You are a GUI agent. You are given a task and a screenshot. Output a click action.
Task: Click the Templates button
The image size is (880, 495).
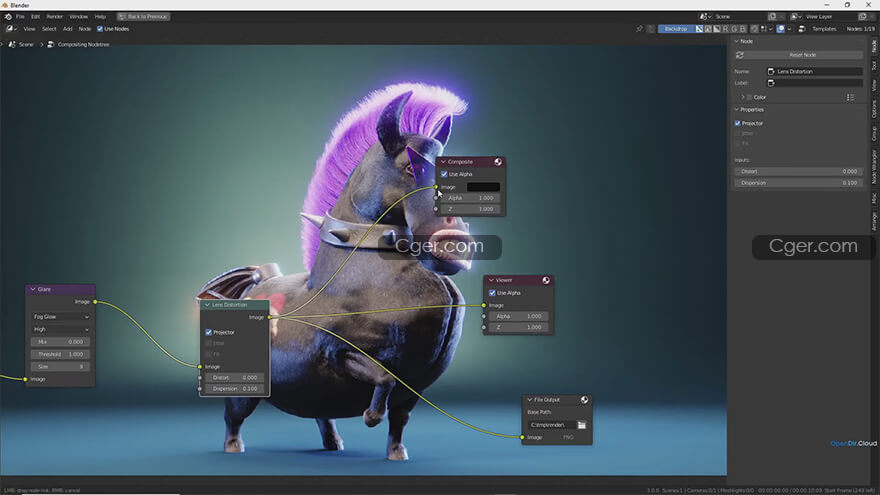click(824, 29)
